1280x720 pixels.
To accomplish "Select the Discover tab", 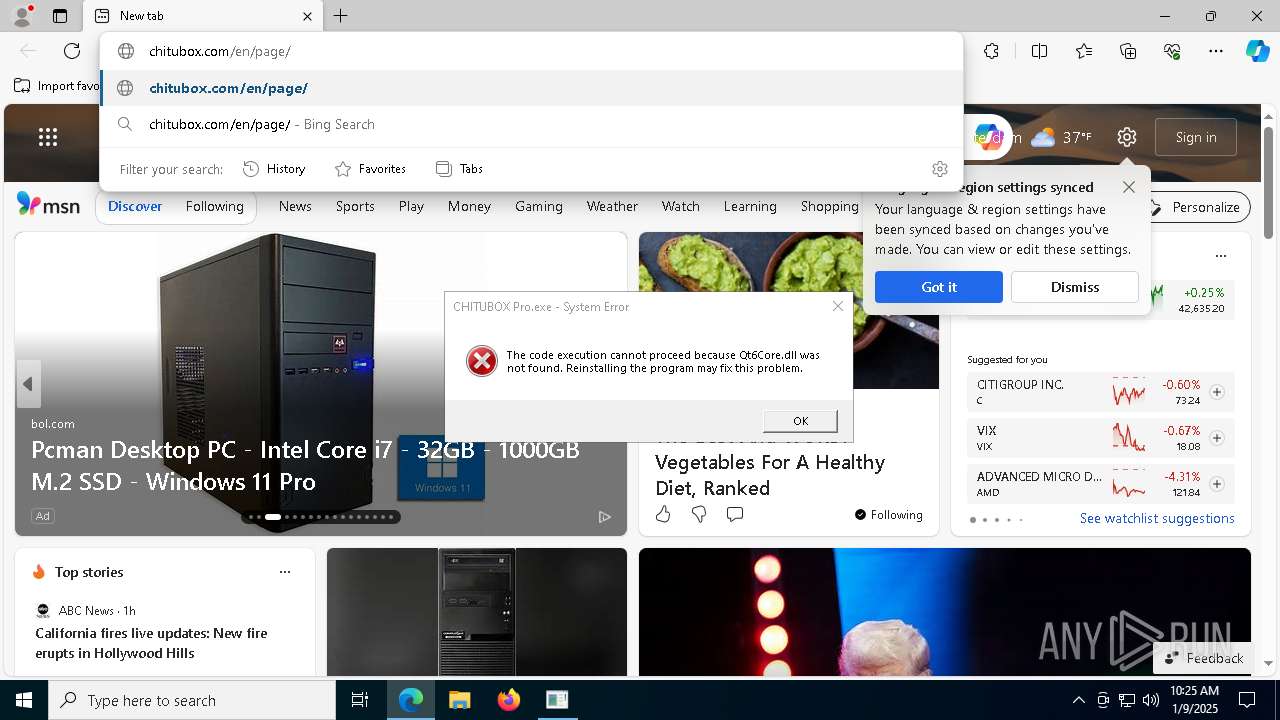I will point(135,206).
